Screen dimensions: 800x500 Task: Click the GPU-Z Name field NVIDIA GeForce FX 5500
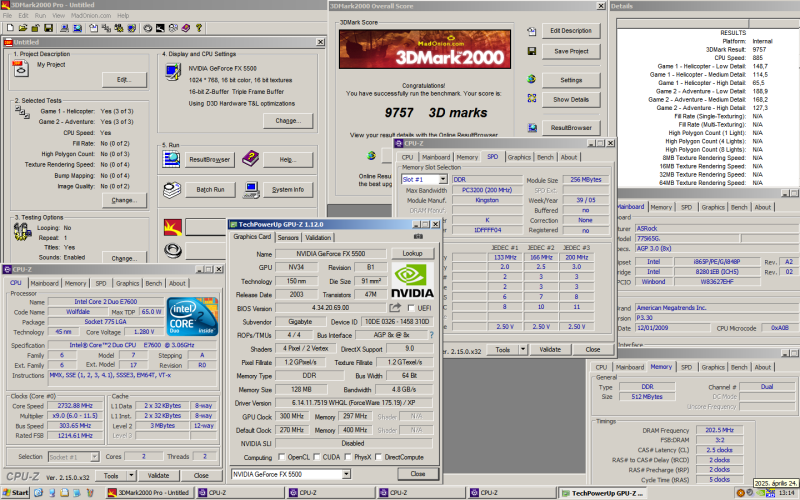[x=331, y=254]
